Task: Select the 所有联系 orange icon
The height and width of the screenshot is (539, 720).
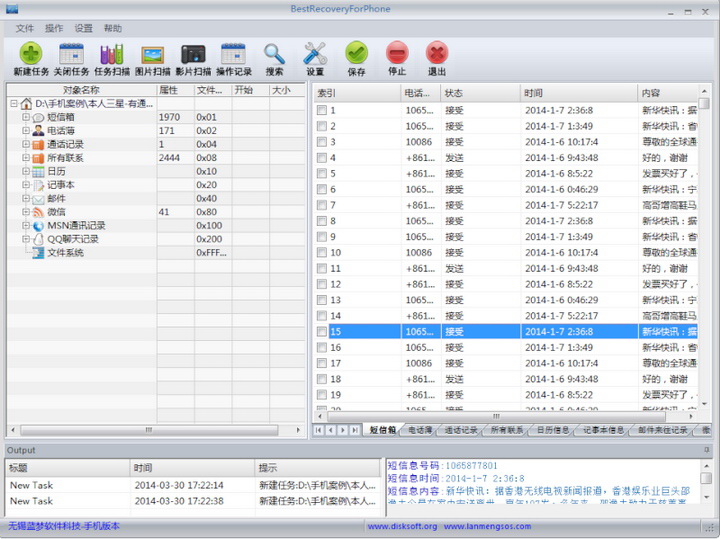Action: (x=38, y=158)
